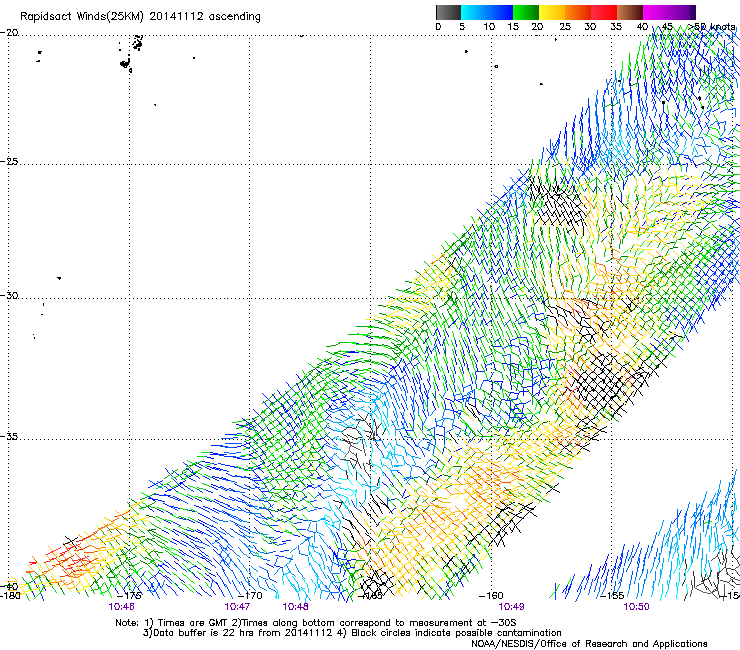Image resolution: width=740 pixels, height=650 pixels.
Task: Click the '-35' latitude axis label
Action: click(x=9, y=436)
